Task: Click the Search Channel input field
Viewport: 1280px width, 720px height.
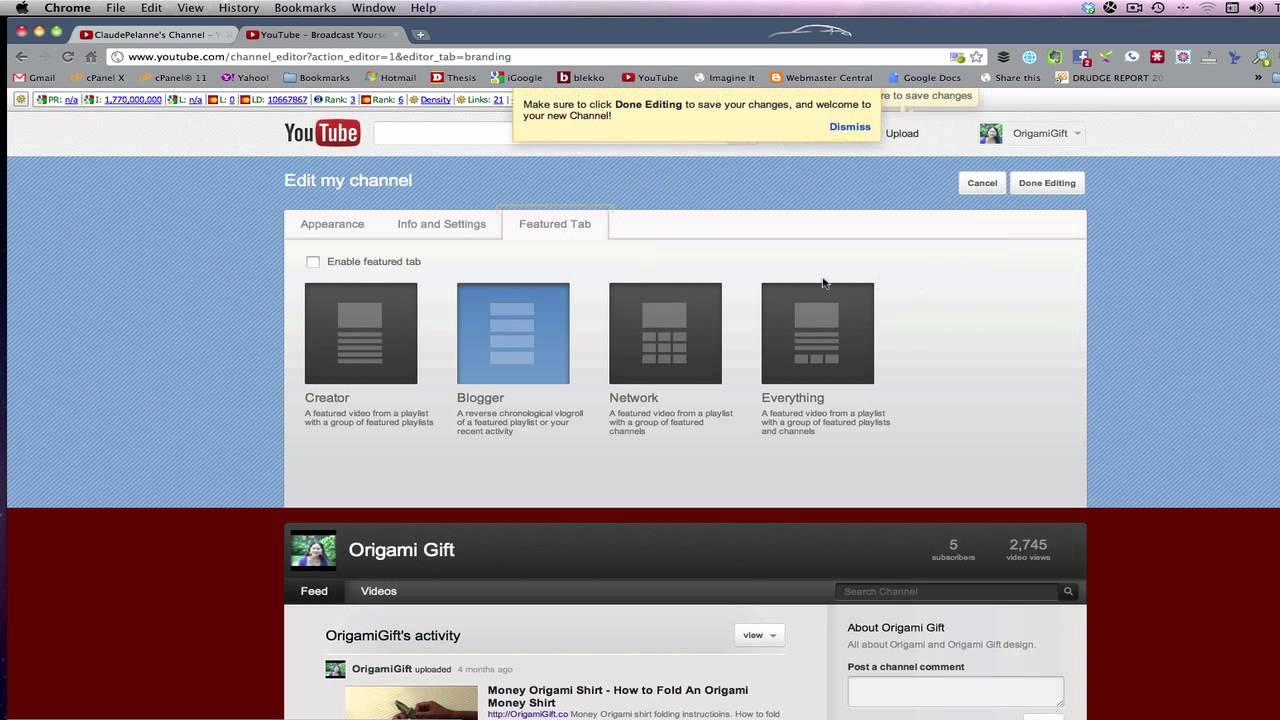Action: point(947,591)
